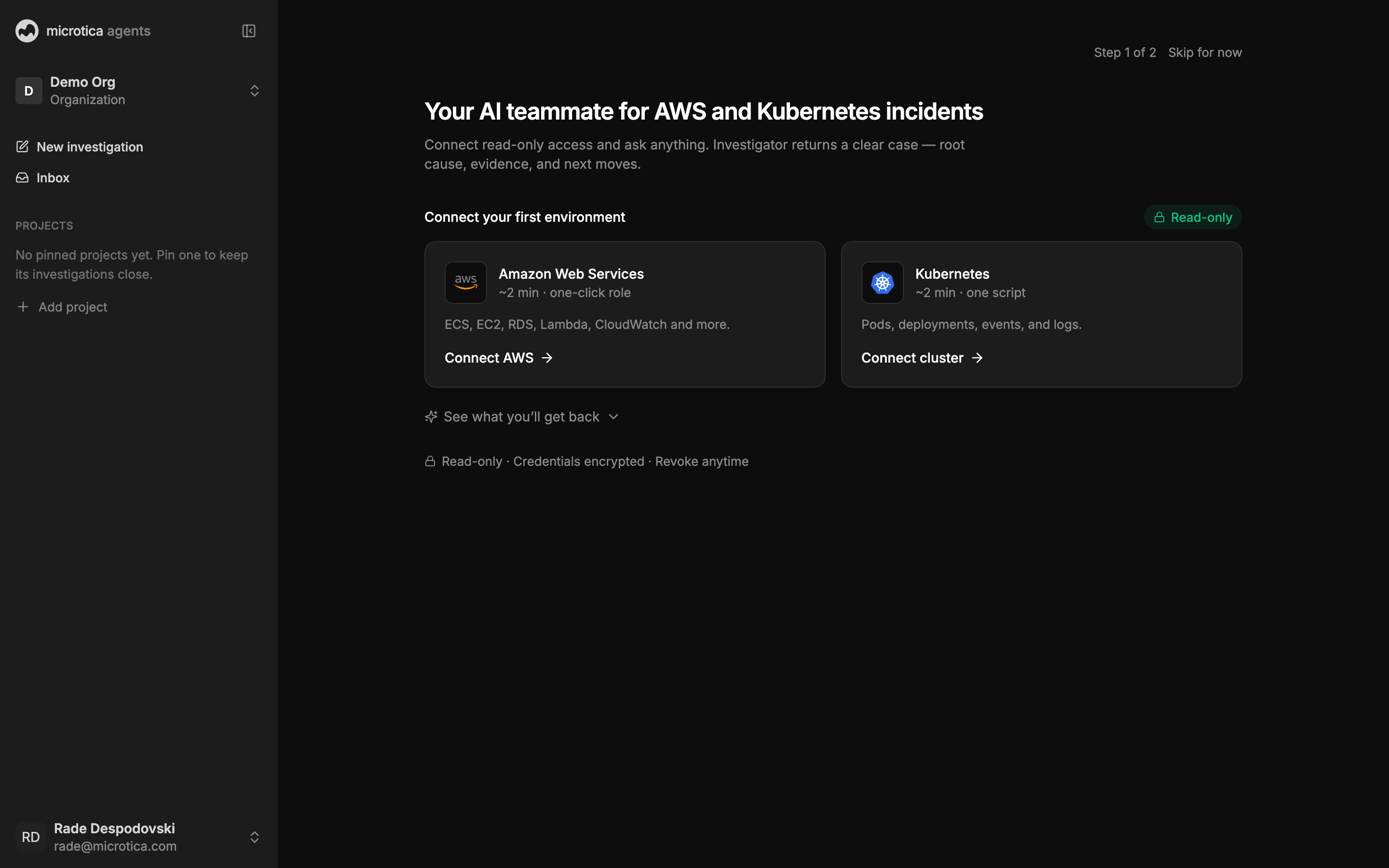Click the AWS logo icon
1389x868 pixels.
(465, 283)
